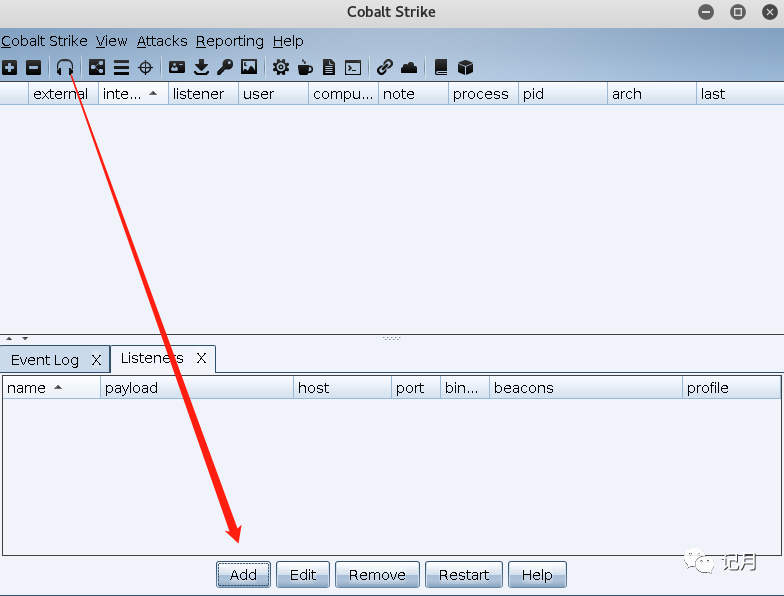Sort listeners by profile column
784x596 pixels.
click(x=731, y=388)
